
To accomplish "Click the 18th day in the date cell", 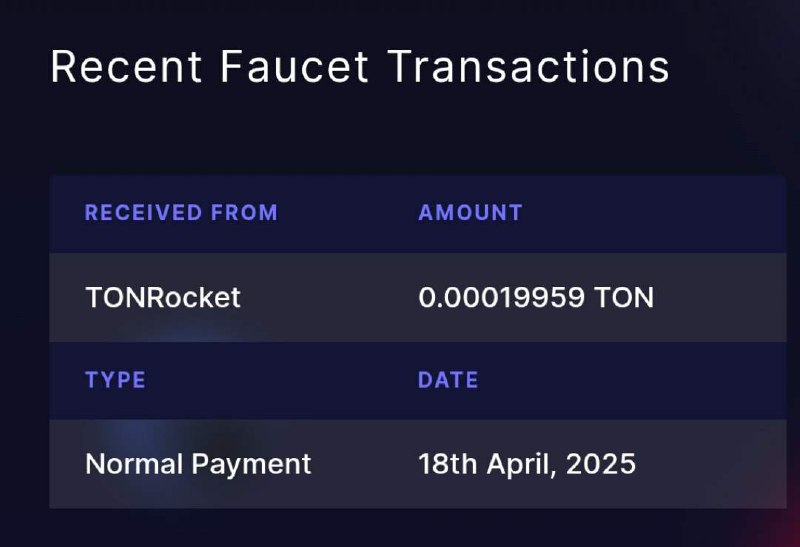I will point(448,464).
